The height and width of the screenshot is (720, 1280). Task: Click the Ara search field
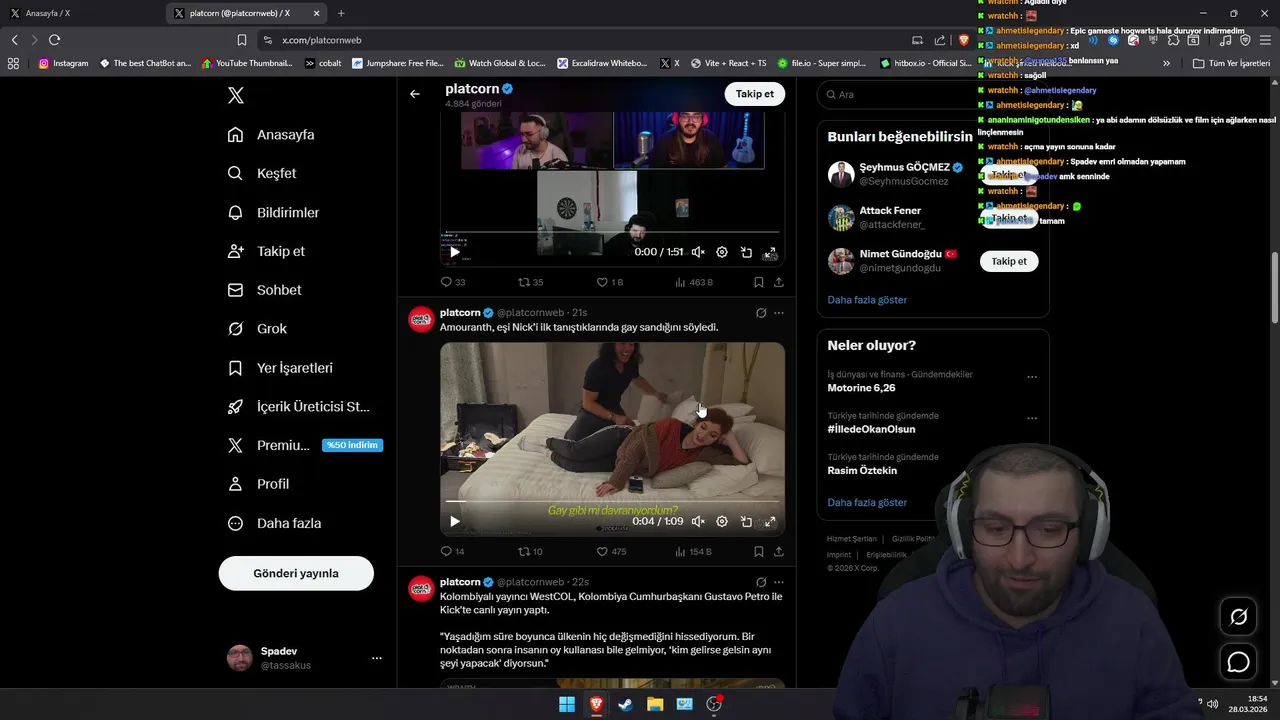[x=932, y=94]
